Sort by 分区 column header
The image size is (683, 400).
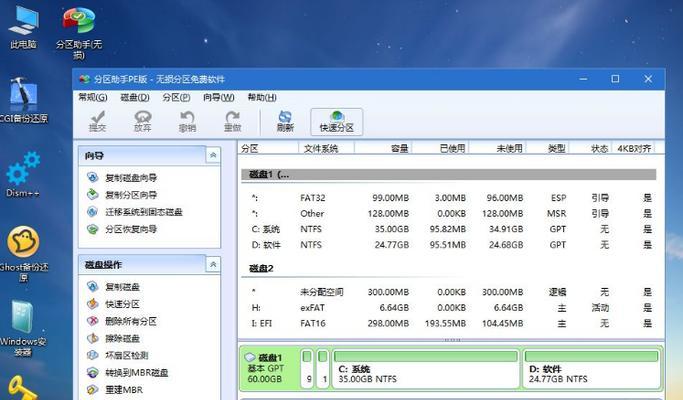click(x=268, y=148)
